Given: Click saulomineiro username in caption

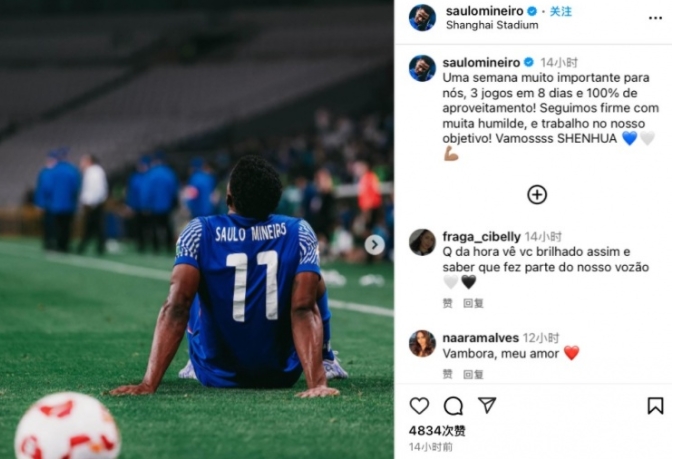Looking at the screenshot, I should pyautogui.click(x=481, y=63).
